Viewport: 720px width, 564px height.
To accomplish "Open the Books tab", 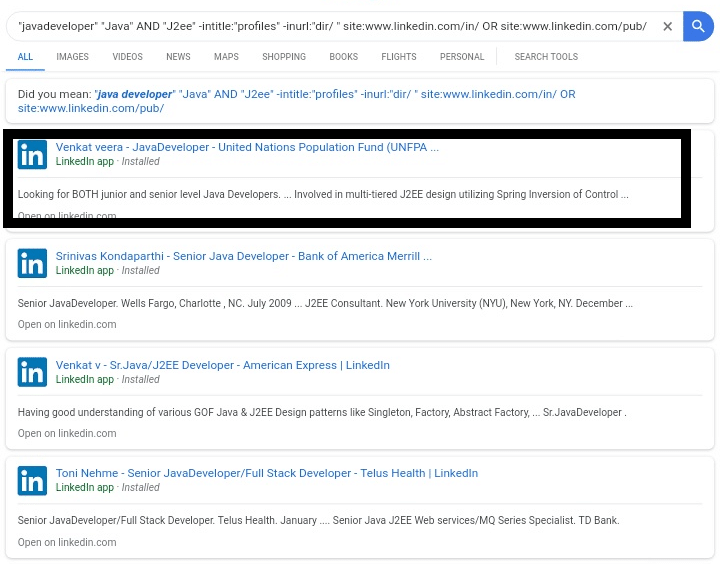I will click(343, 56).
